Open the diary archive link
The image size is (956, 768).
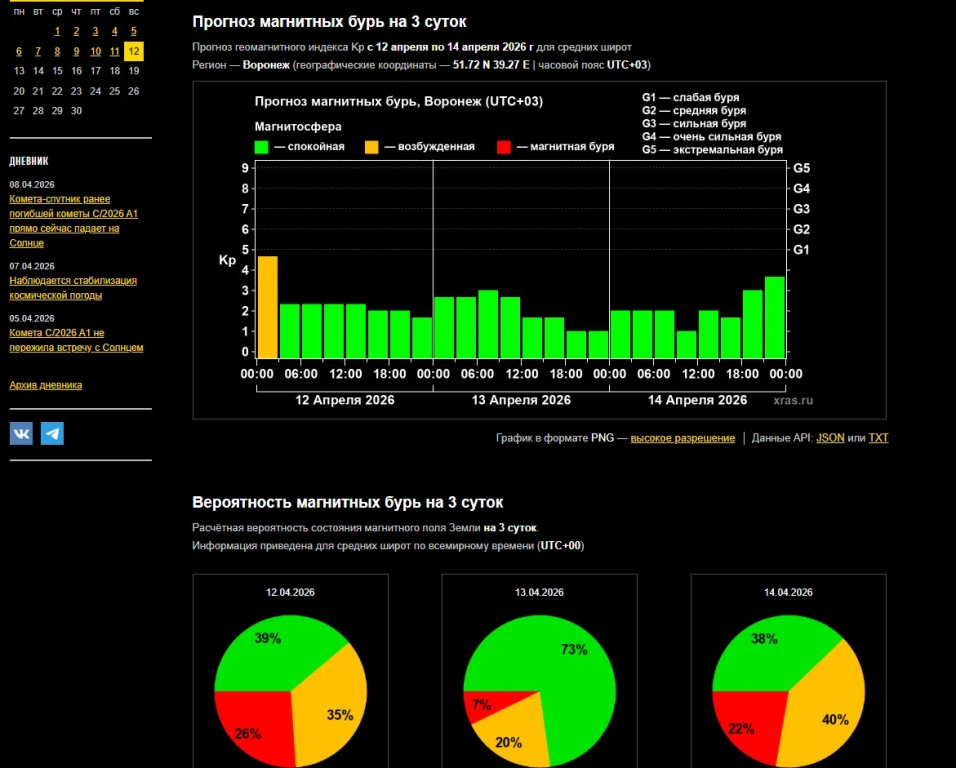46,385
